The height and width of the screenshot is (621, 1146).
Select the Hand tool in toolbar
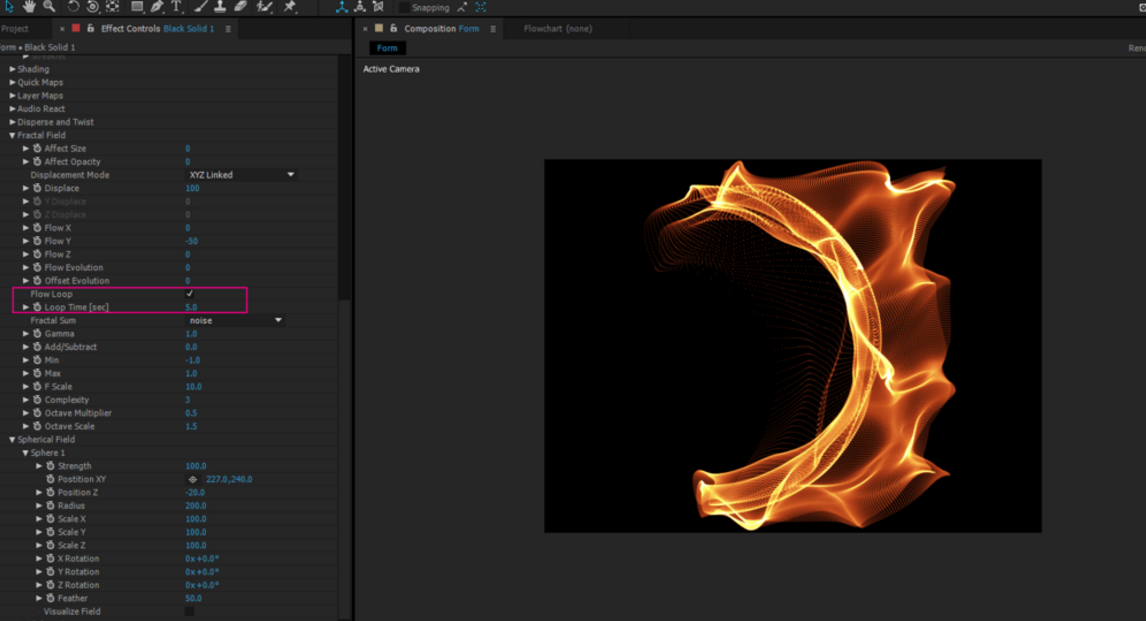[29, 7]
